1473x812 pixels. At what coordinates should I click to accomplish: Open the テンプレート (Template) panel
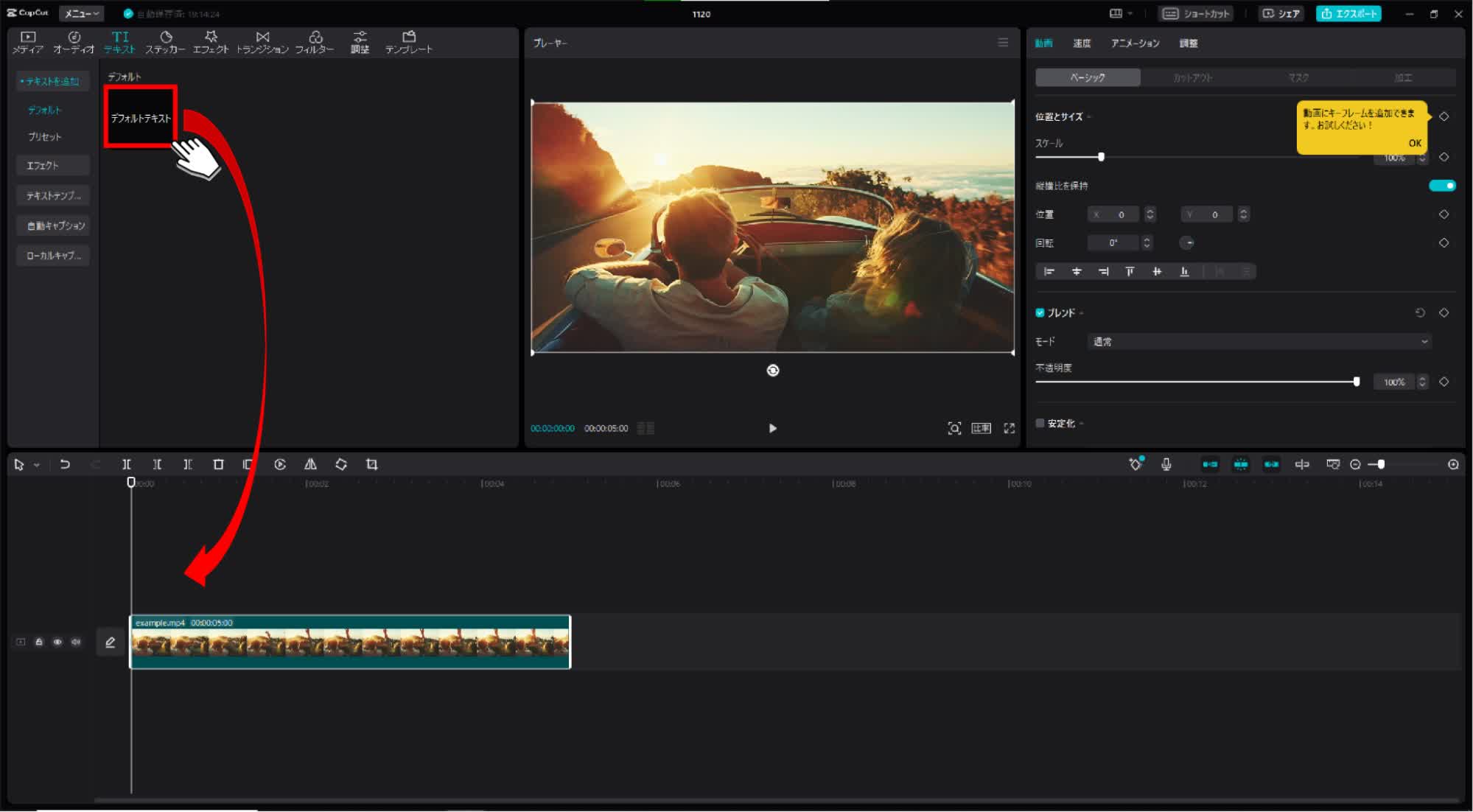[x=409, y=42]
